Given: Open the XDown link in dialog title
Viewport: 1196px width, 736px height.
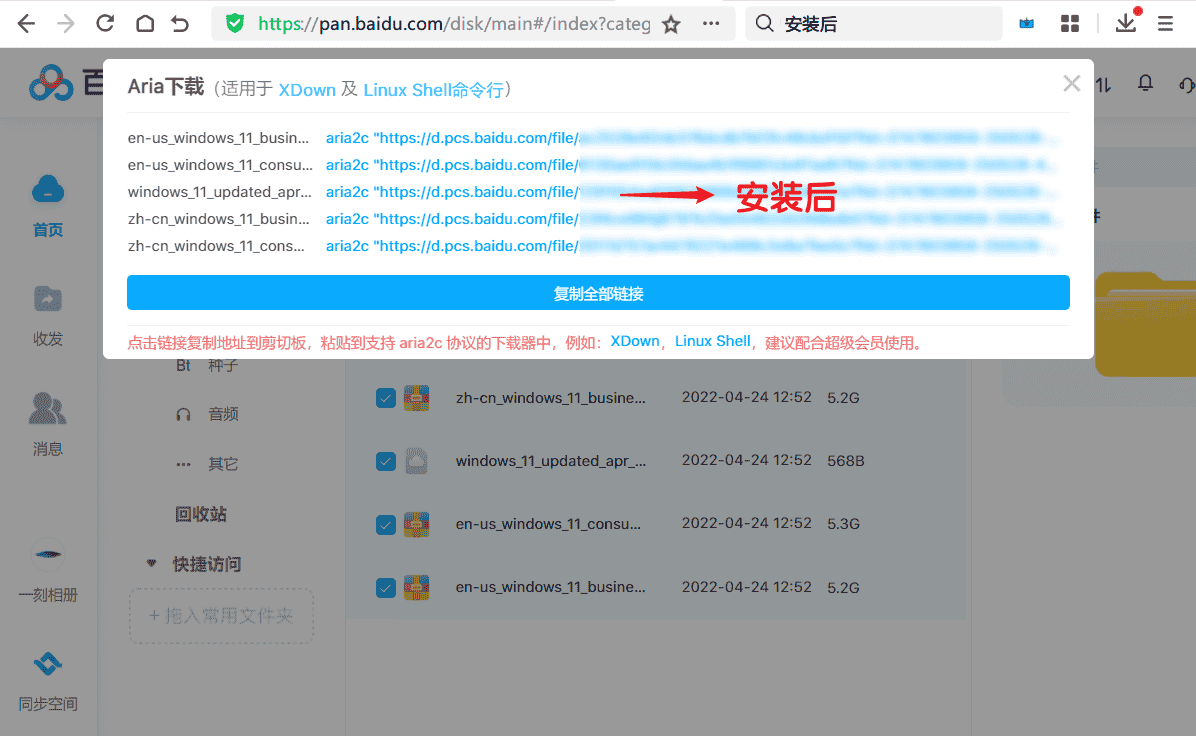Looking at the screenshot, I should [x=307, y=90].
